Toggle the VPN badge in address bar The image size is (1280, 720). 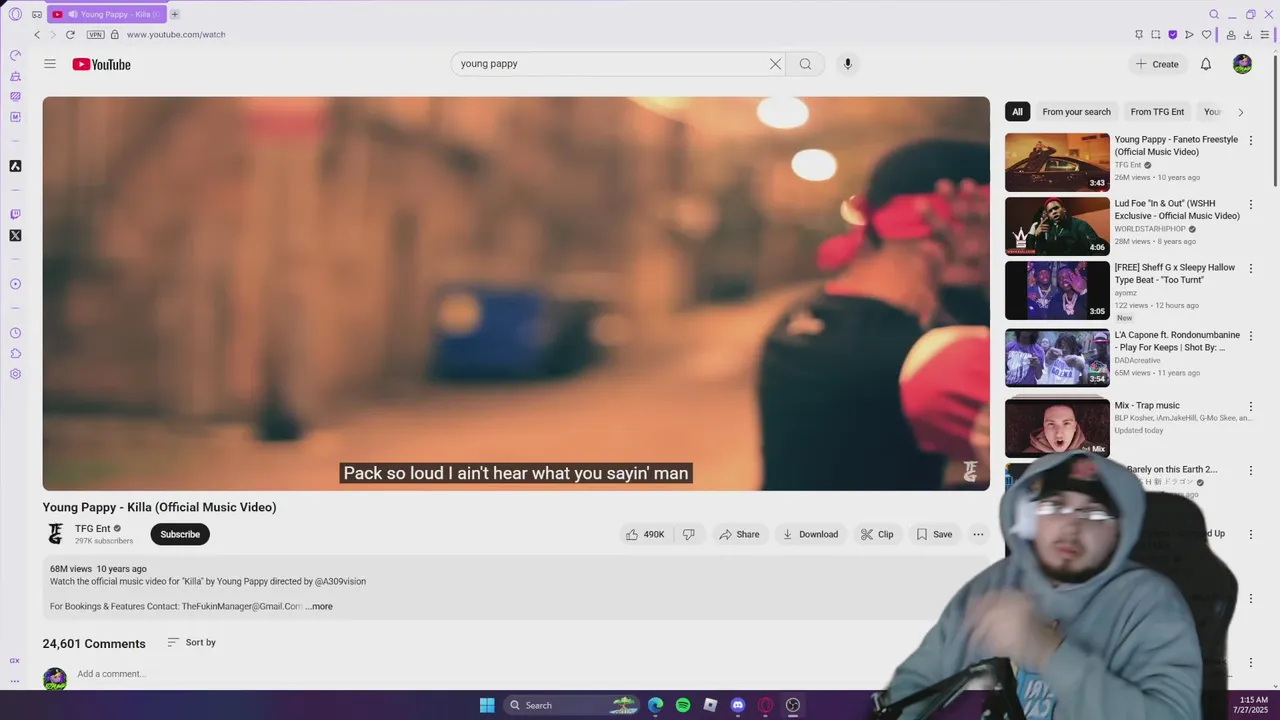[95, 34]
